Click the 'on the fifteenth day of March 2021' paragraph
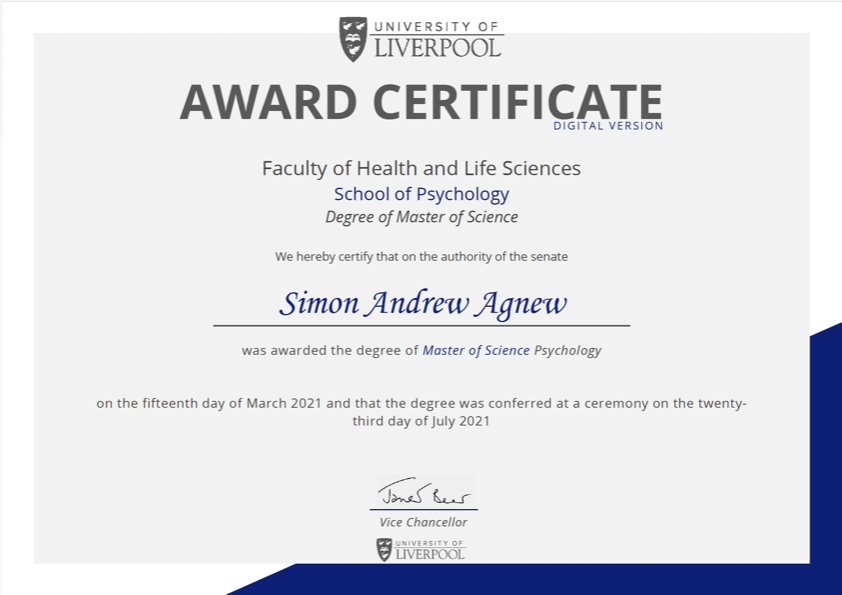Image resolution: width=842 pixels, height=595 pixels. pos(421,412)
